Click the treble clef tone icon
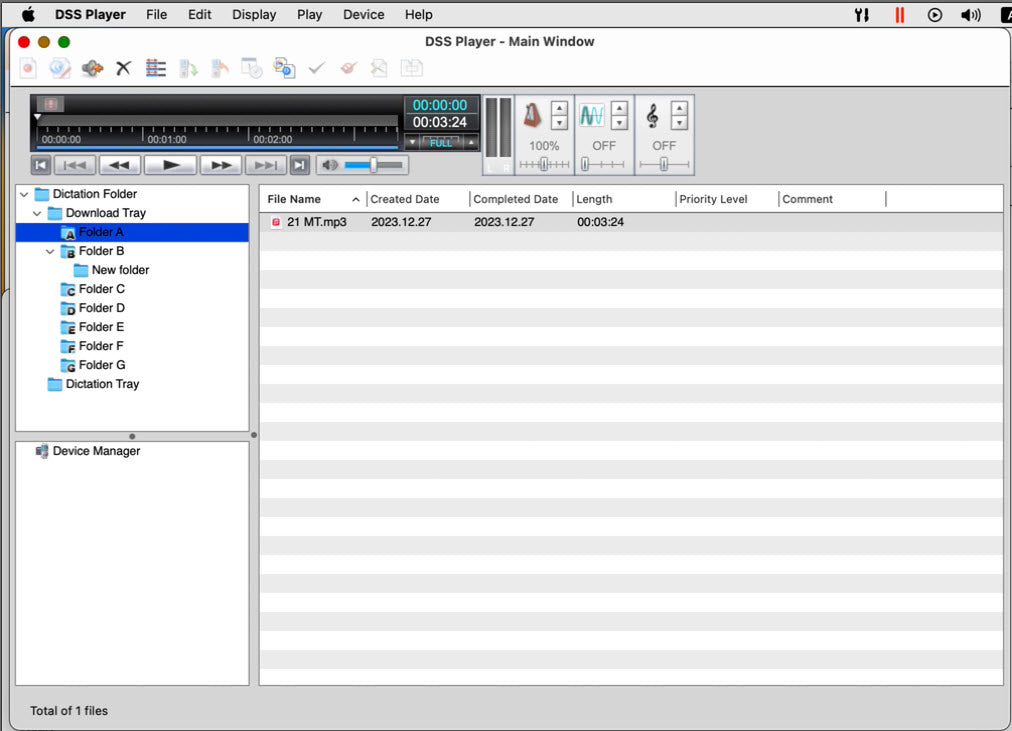The image size is (1012, 731). coord(652,117)
